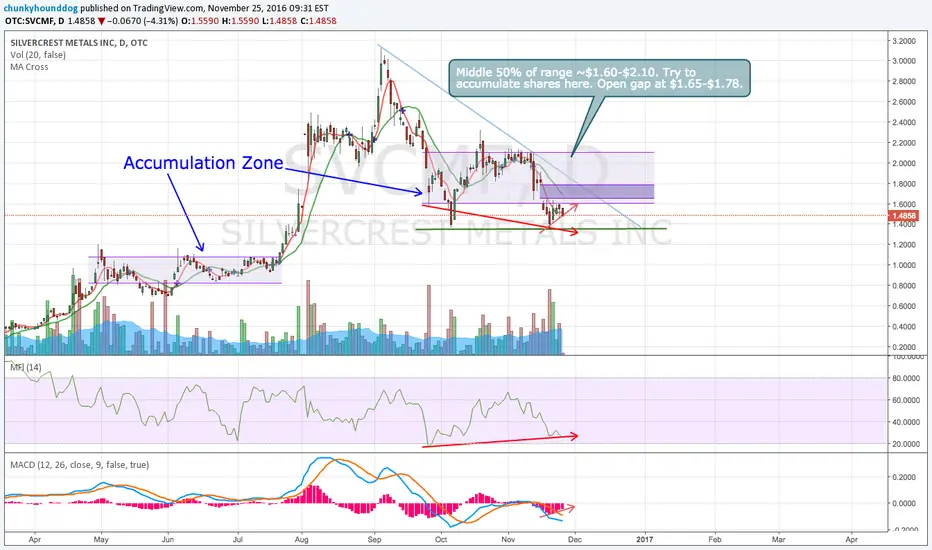Click the 60.0000 MFI axis label

point(905,400)
